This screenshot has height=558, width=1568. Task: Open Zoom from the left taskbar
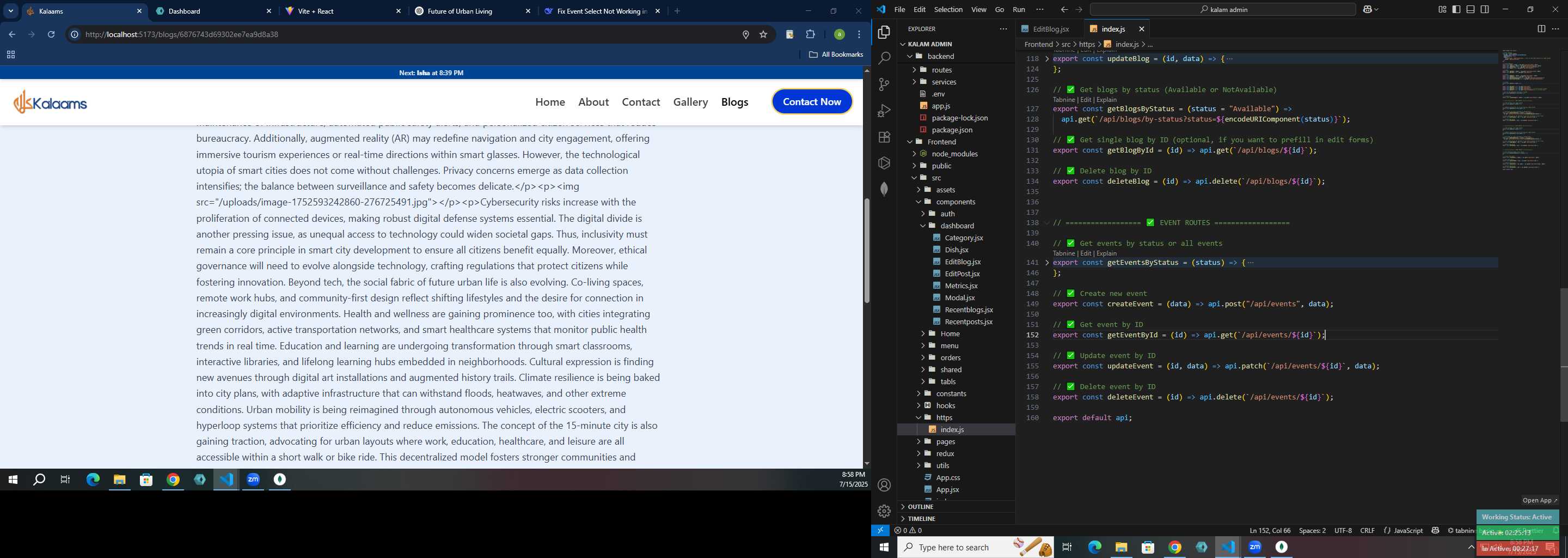coord(253,480)
